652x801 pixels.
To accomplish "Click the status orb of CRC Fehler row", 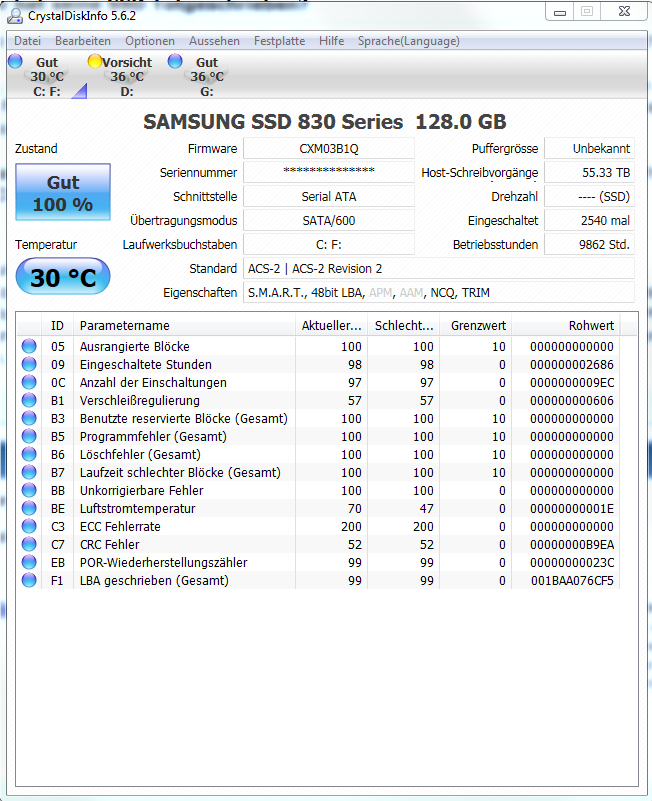I will (x=29, y=545).
